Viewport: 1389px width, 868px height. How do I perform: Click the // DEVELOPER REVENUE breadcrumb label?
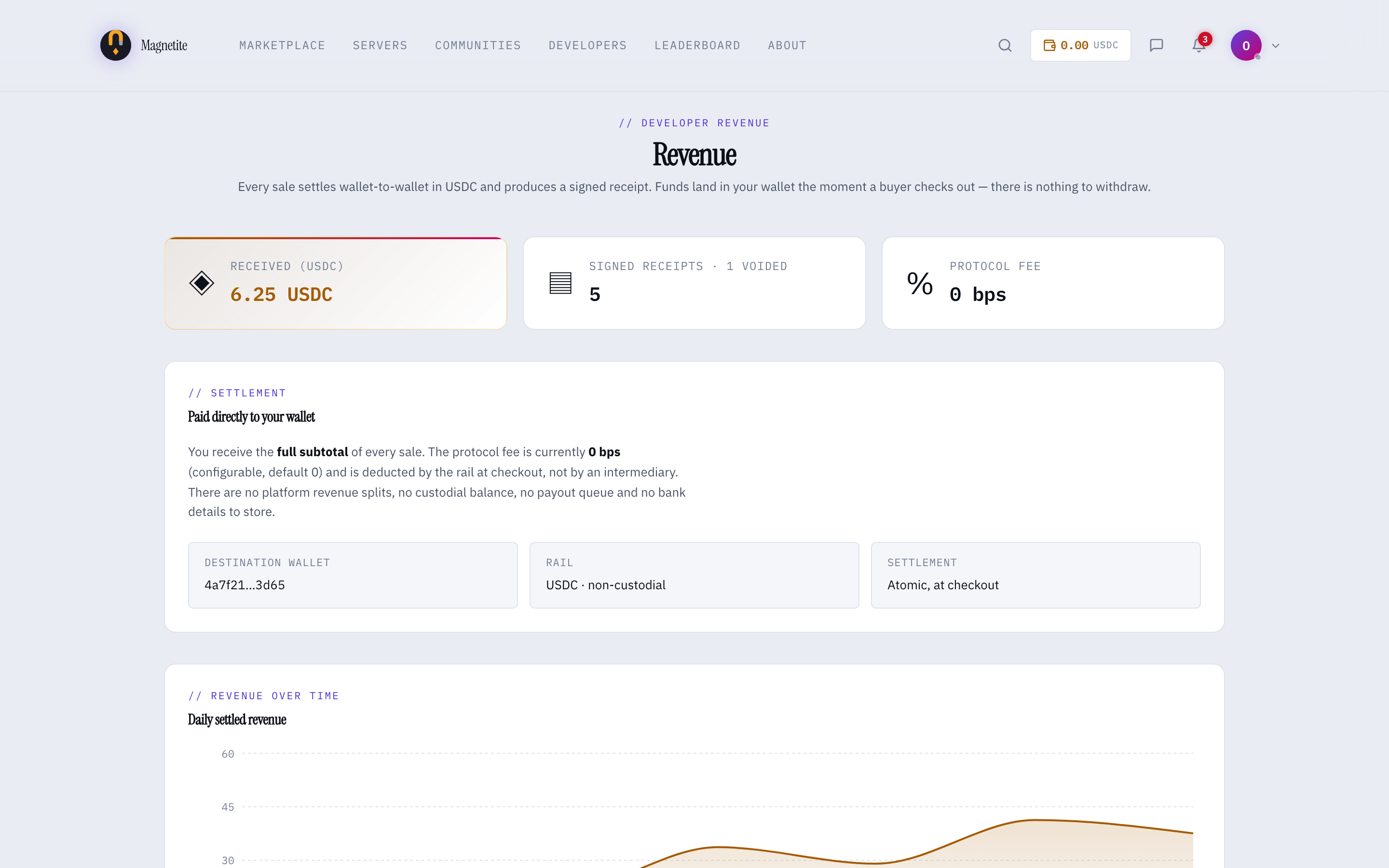[x=694, y=123]
